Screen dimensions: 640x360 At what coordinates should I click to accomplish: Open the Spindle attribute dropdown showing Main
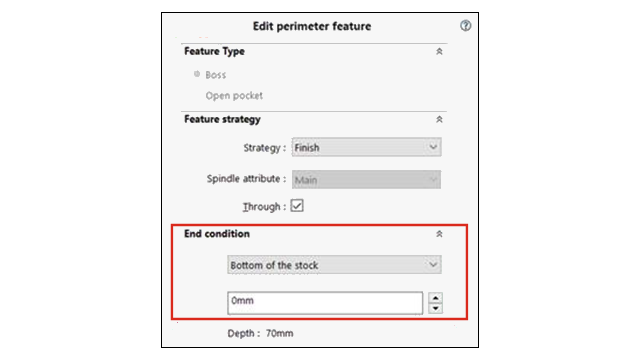pos(366,180)
